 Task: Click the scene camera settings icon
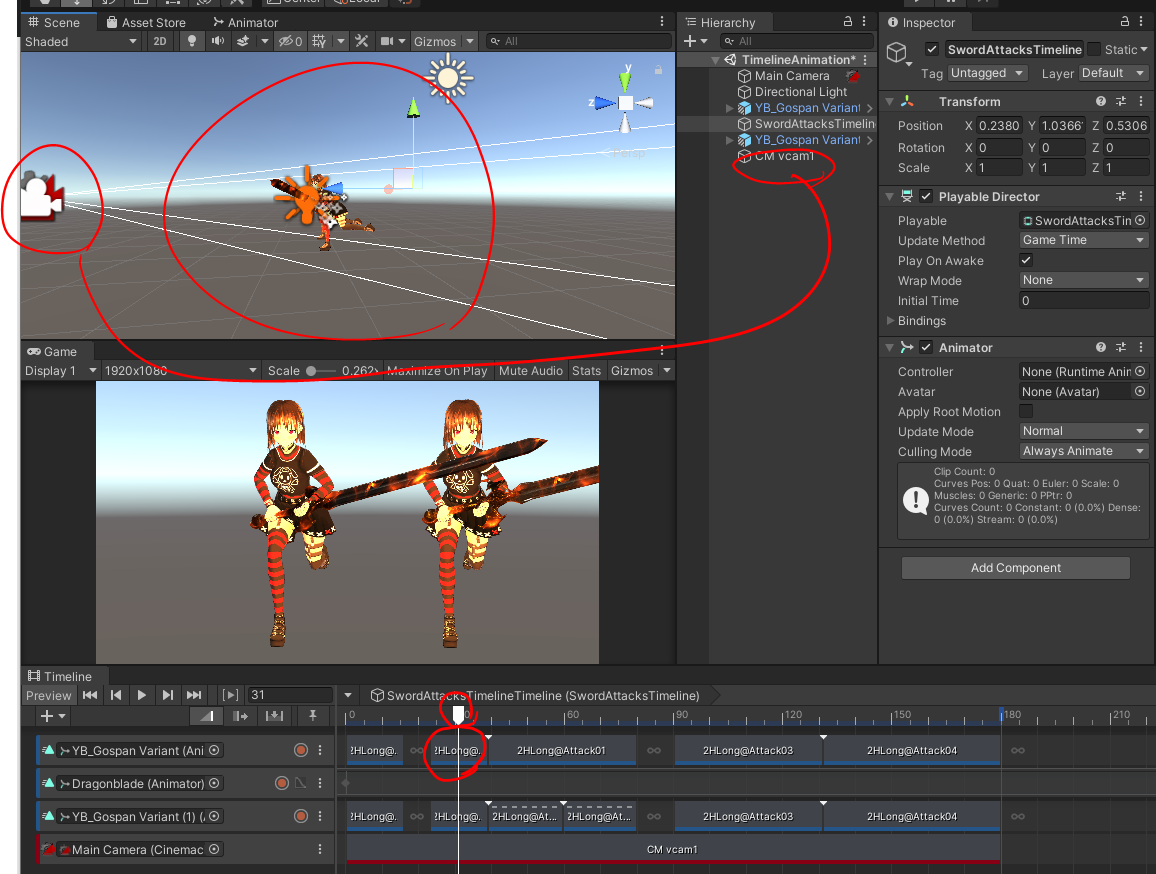tap(387, 41)
